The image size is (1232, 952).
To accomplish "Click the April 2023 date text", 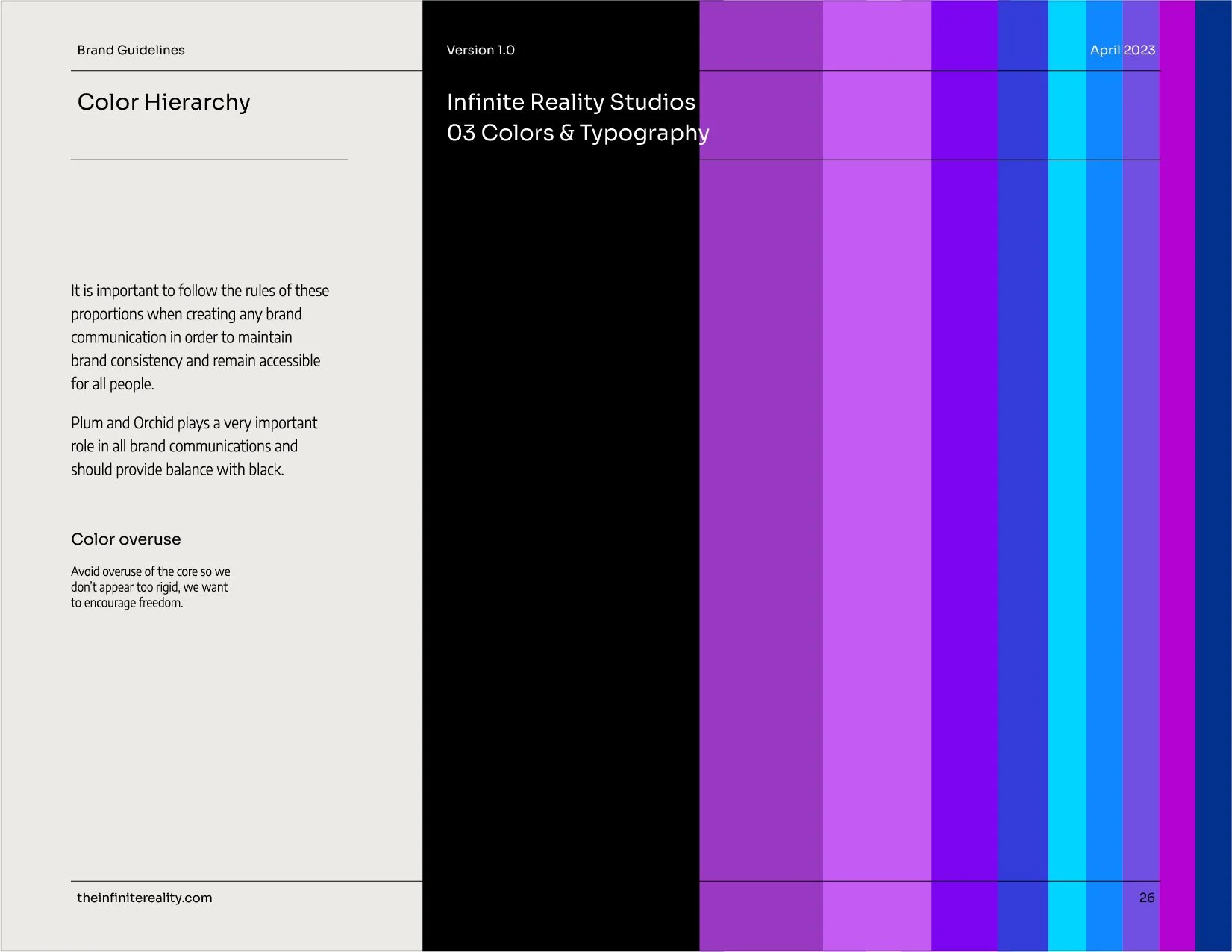I will [1122, 50].
